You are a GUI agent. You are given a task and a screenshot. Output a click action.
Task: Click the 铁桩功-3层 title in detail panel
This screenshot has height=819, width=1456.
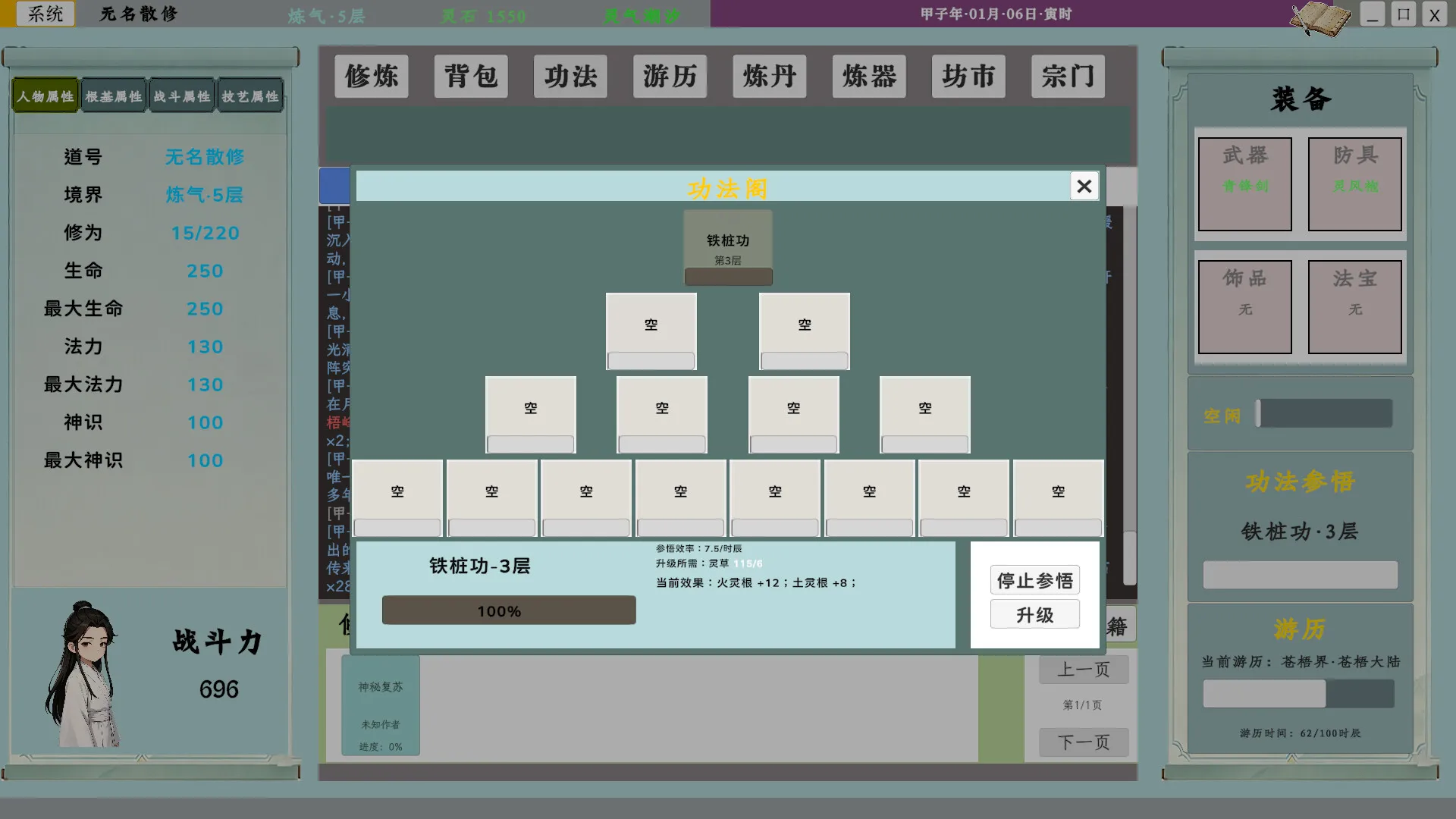click(x=479, y=566)
